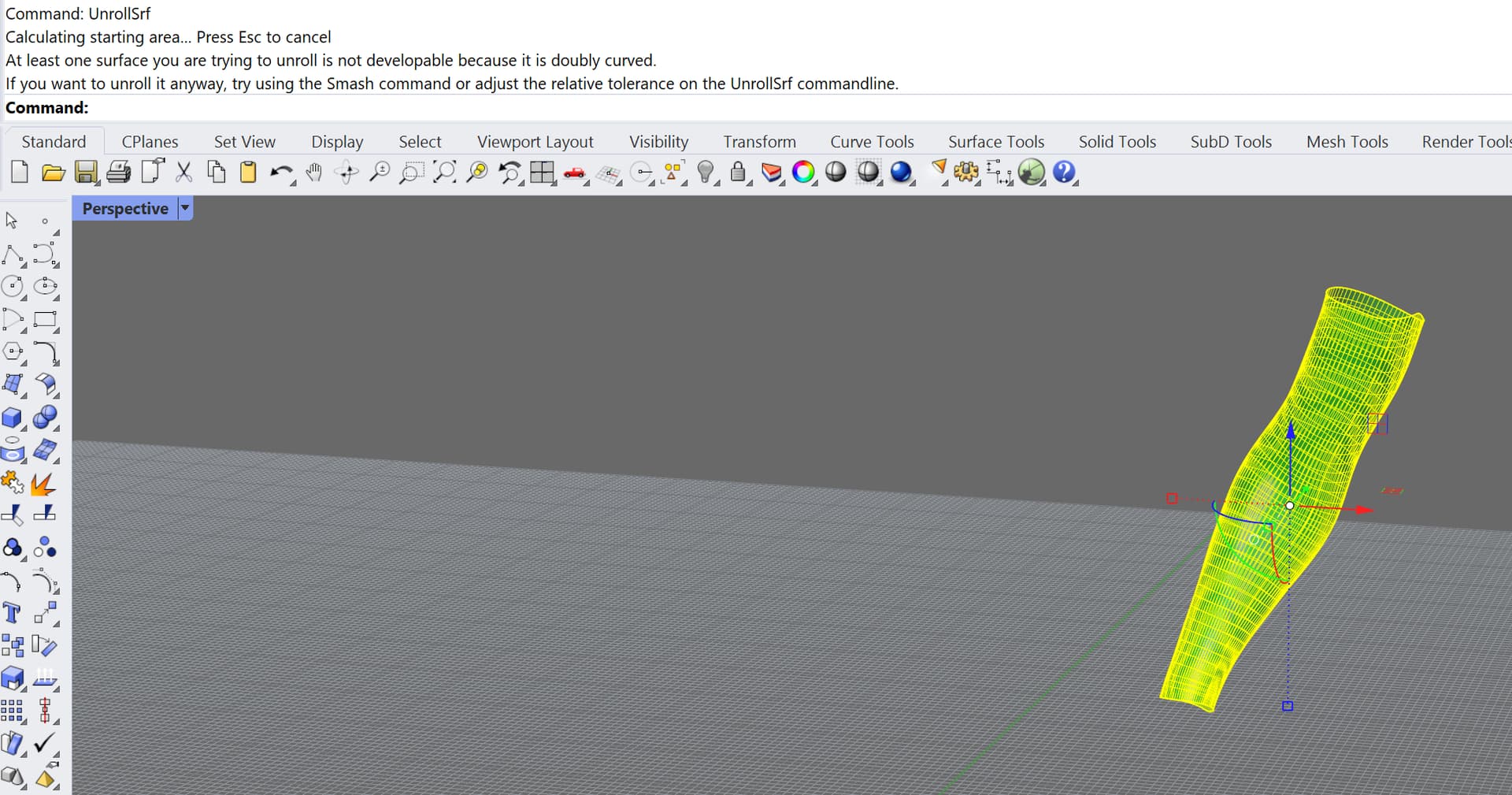The image size is (1512, 795).
Task: Click the Open file folder icon
Action: point(53,173)
